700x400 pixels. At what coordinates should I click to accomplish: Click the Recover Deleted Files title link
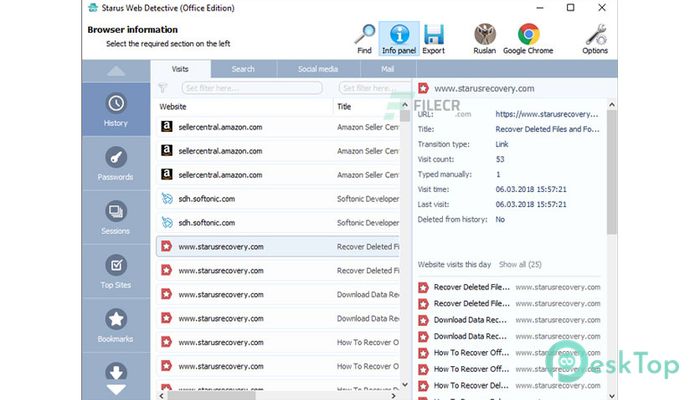point(547,129)
